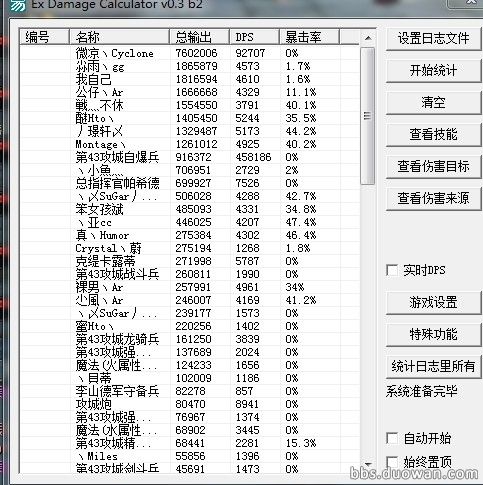Select row 丶小鱼灬
The image size is (483, 485).
click(190, 170)
